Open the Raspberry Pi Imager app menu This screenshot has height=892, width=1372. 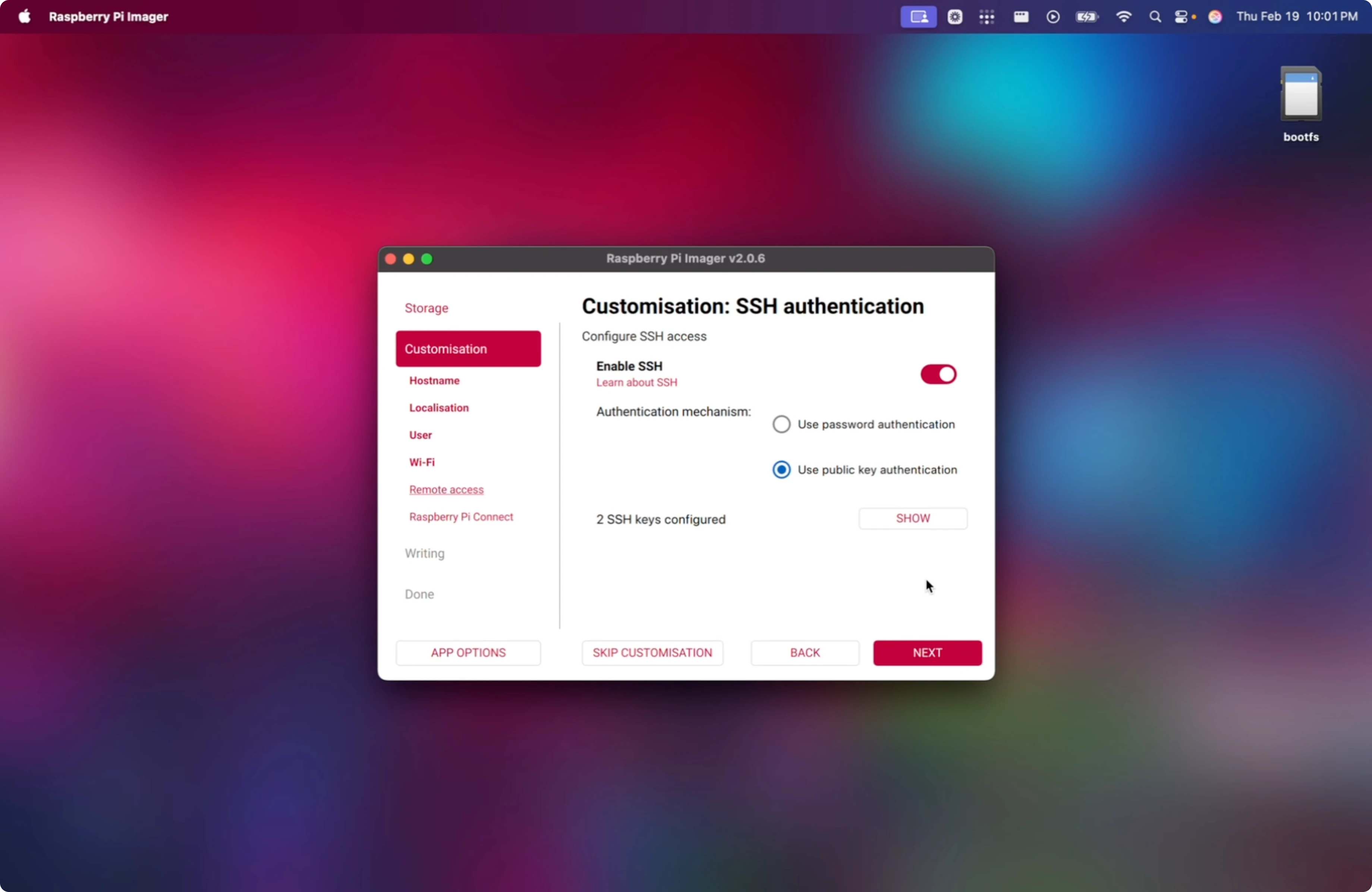coord(108,17)
